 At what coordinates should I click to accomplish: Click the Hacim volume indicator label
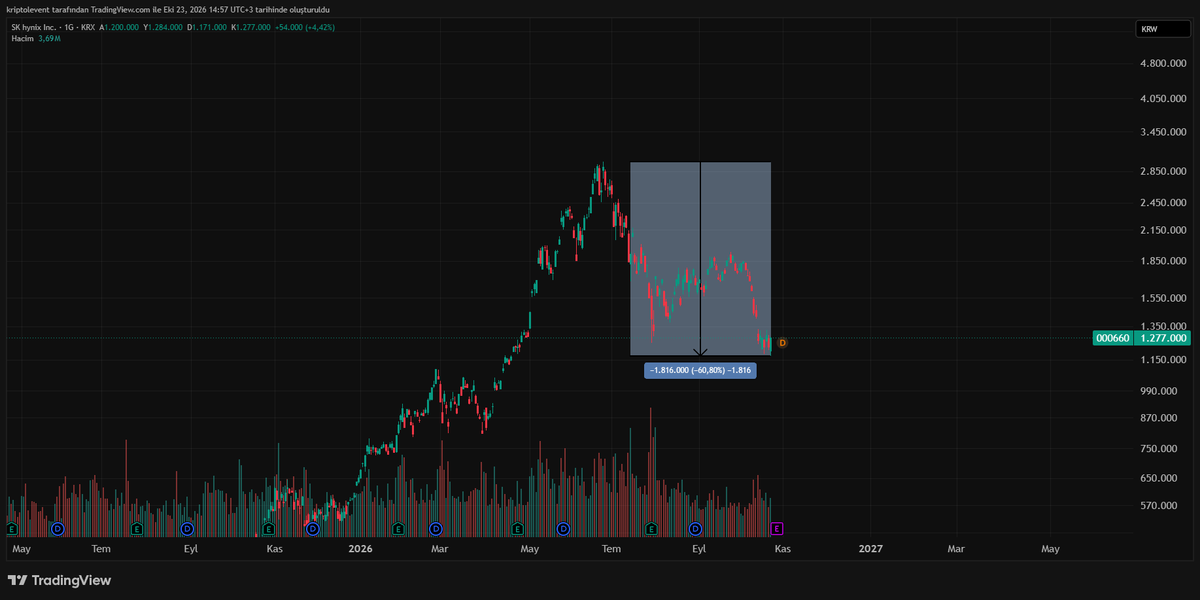click(x=21, y=38)
